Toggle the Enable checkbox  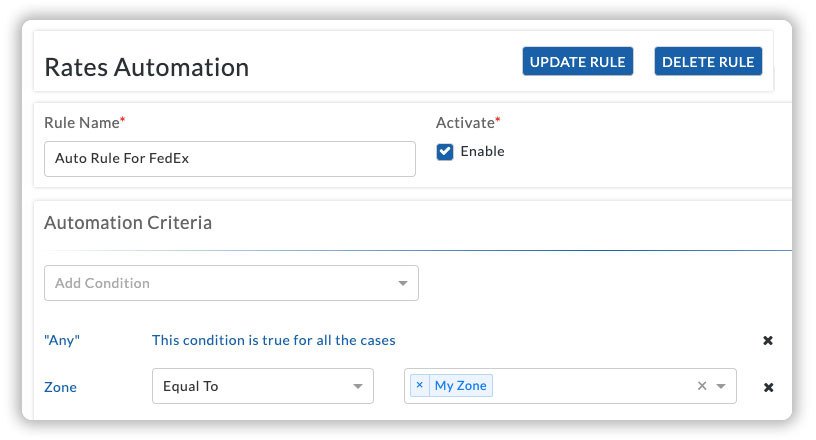coord(444,152)
